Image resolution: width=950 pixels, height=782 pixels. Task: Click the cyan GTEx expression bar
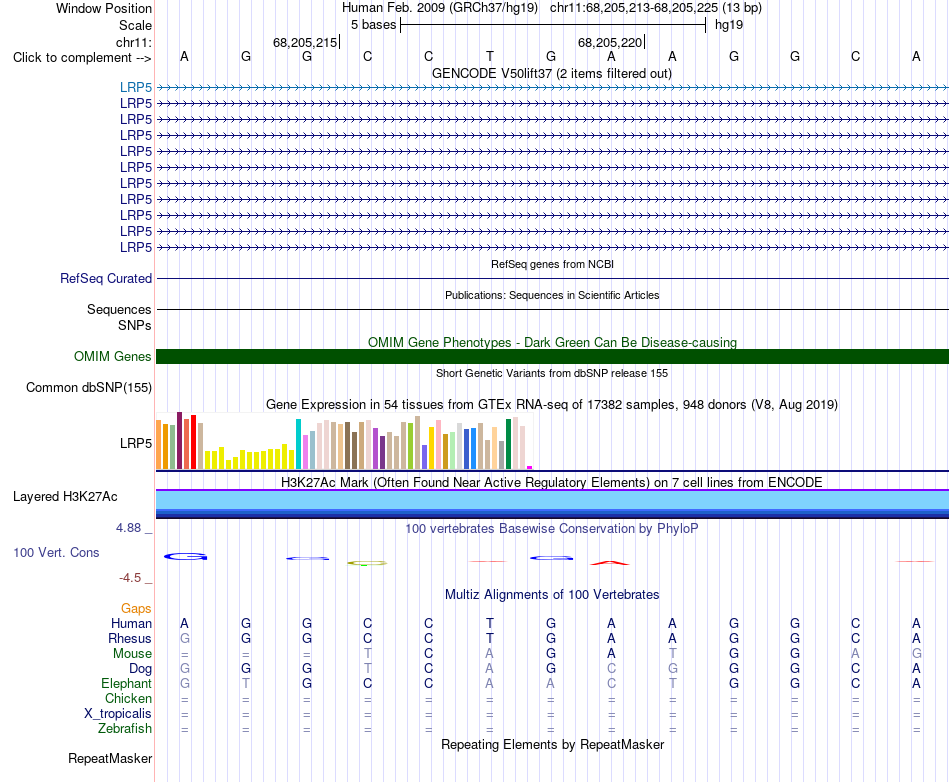(298, 444)
